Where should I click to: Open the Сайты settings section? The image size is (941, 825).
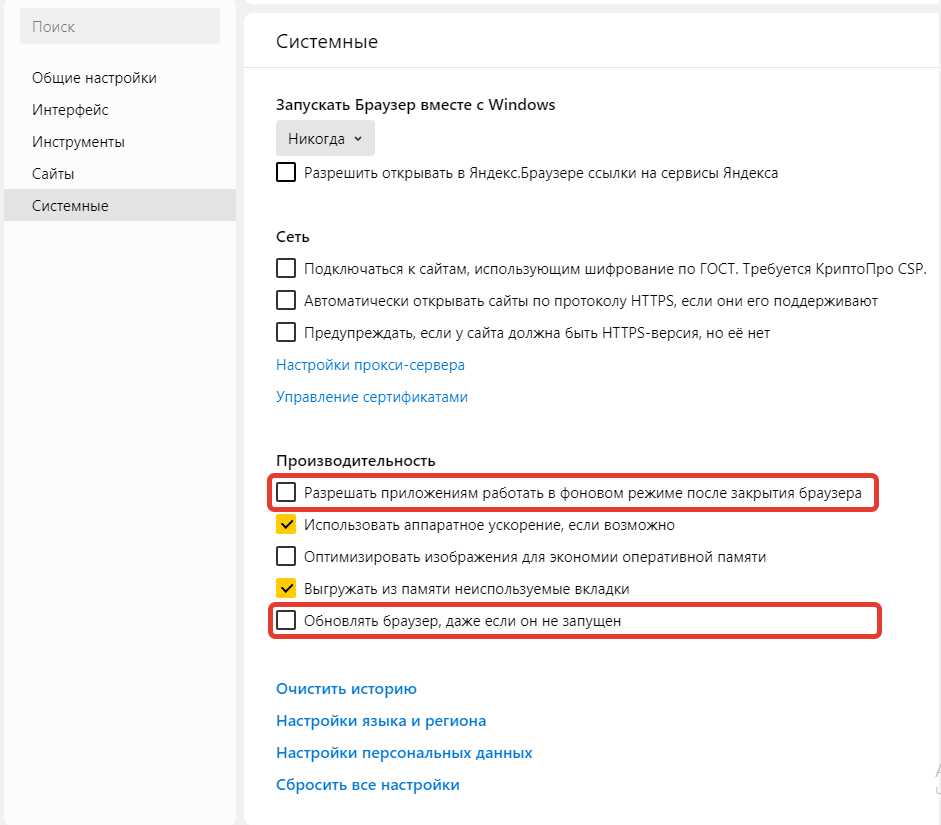point(53,174)
